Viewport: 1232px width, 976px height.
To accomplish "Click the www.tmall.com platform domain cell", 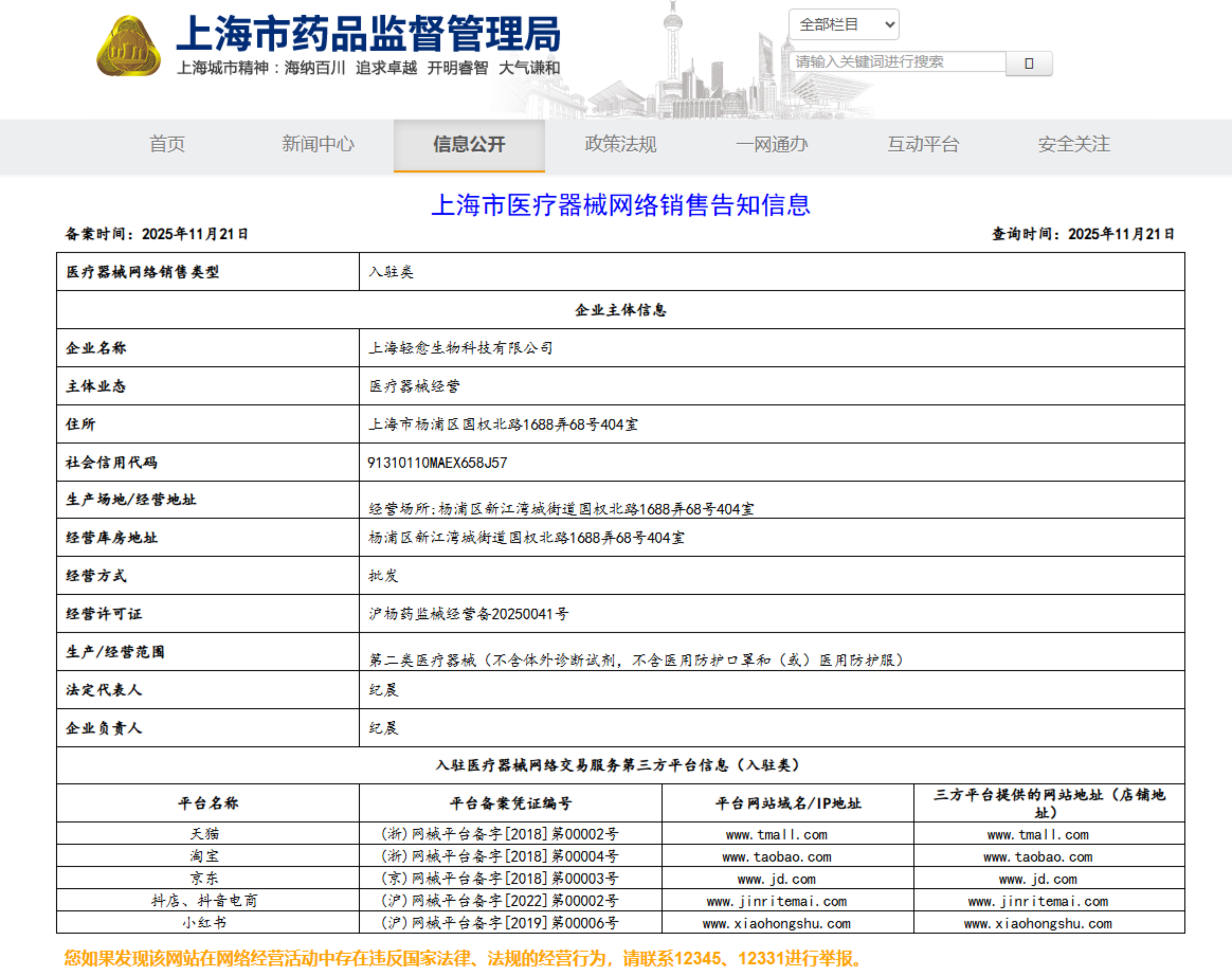I will [x=777, y=835].
